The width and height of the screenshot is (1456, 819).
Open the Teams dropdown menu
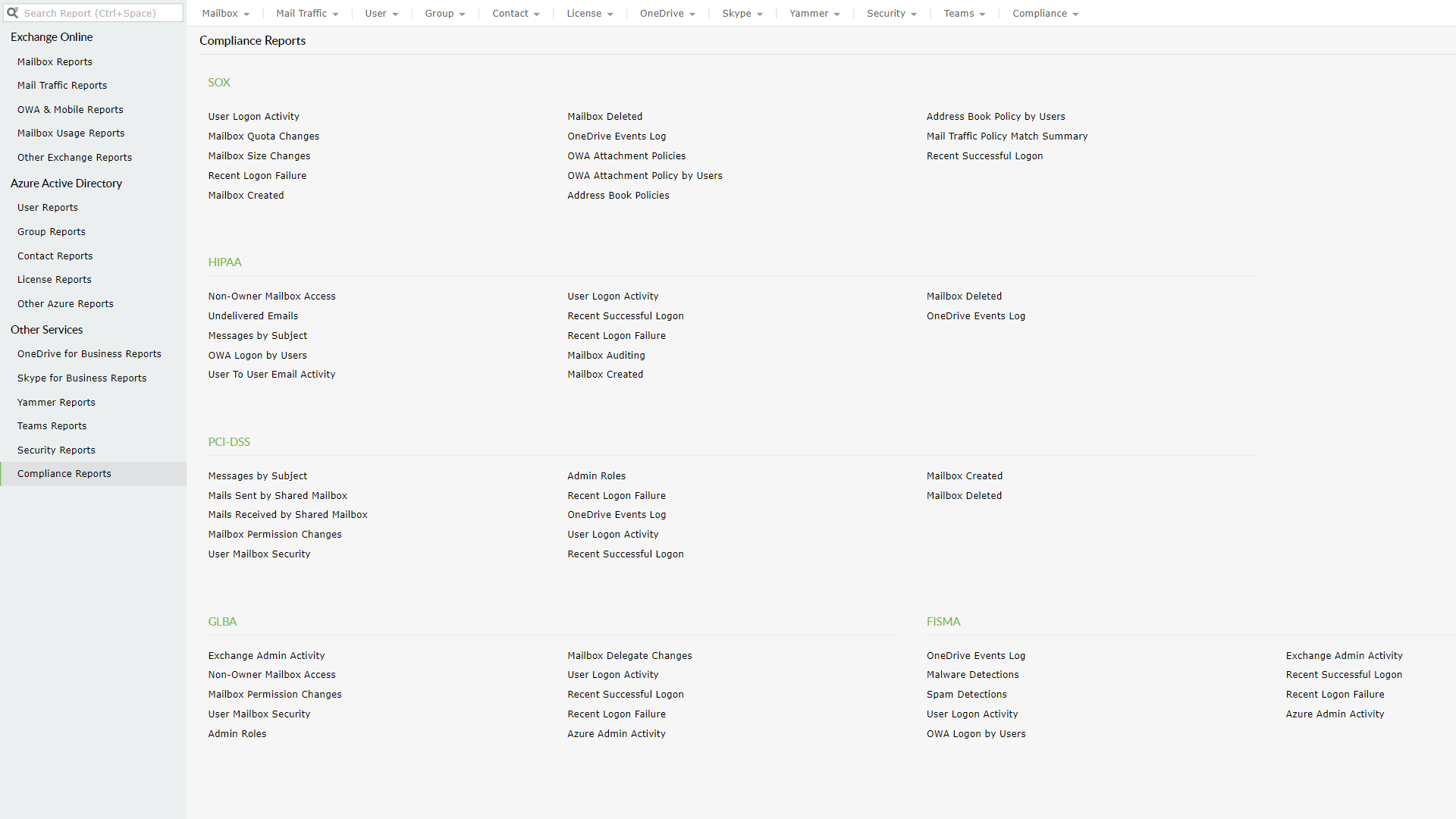click(x=965, y=14)
